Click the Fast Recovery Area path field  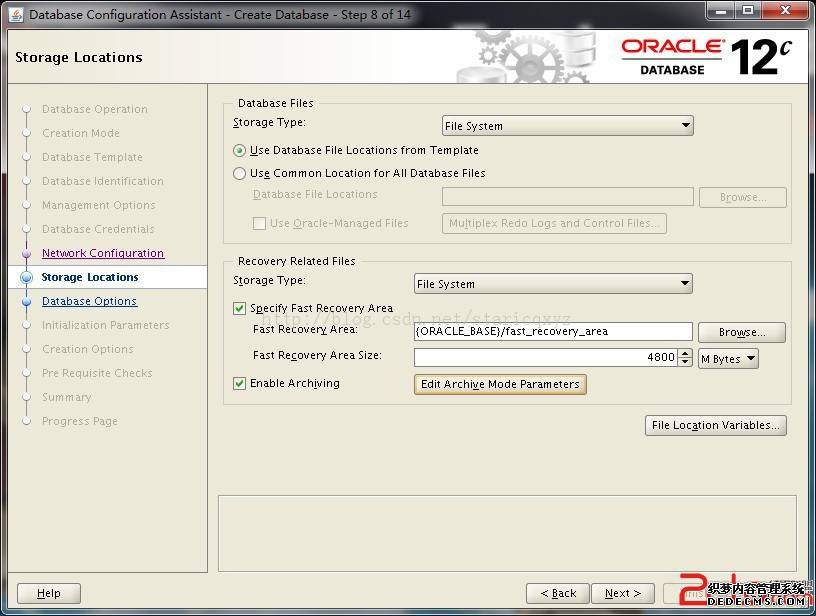[552, 332]
